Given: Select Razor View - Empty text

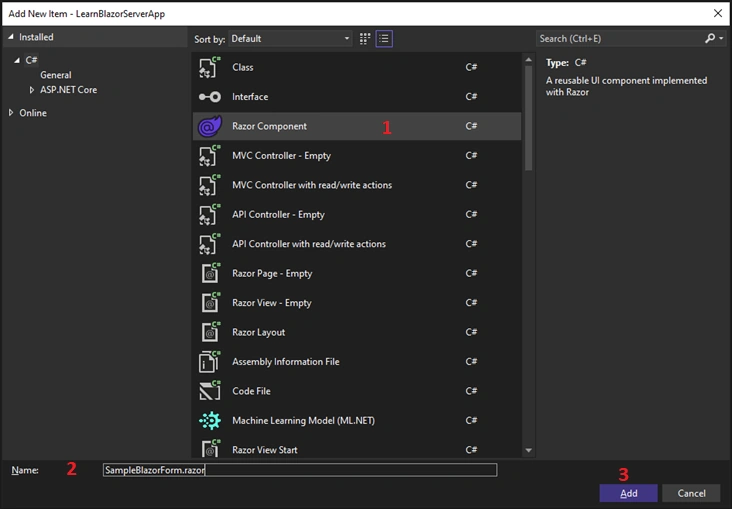Looking at the screenshot, I should coord(272,303).
